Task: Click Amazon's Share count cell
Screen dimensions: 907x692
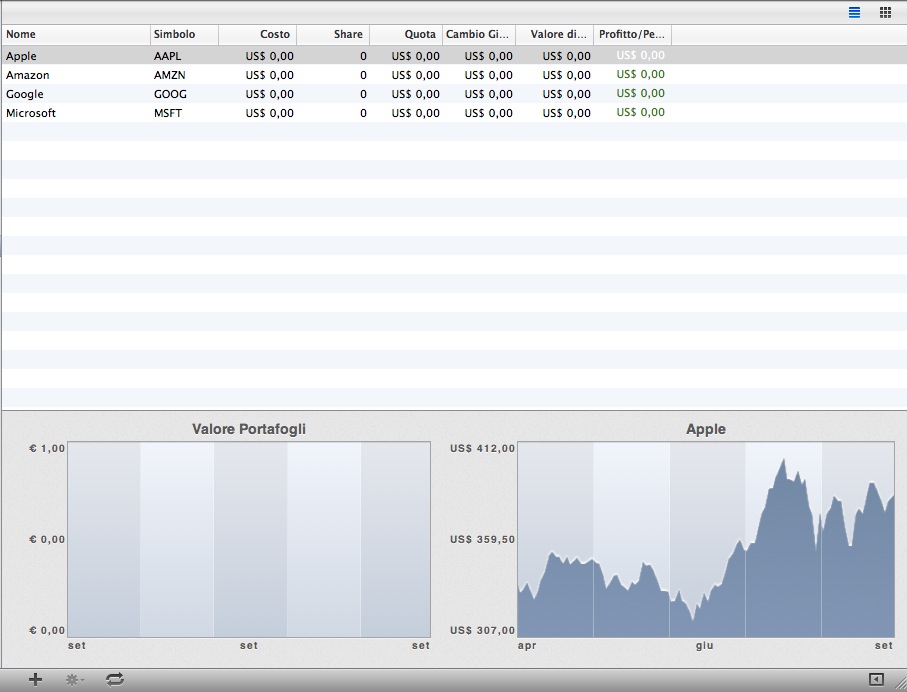Action: pos(363,75)
